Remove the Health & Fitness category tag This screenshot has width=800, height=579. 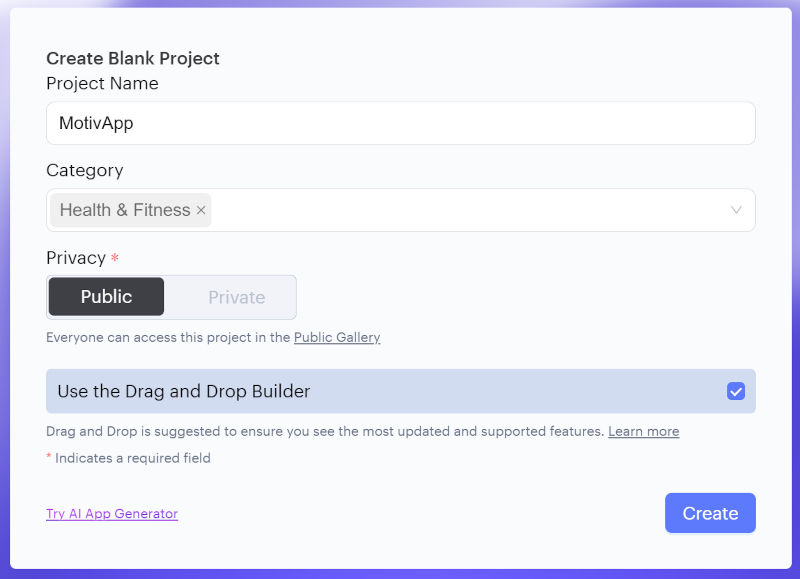(x=201, y=210)
